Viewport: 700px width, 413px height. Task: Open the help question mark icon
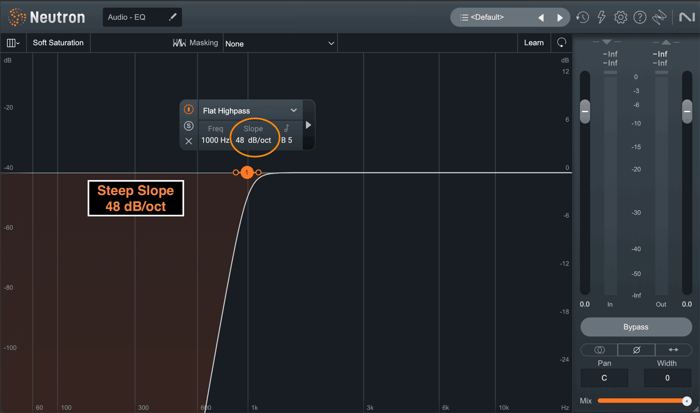tap(640, 17)
